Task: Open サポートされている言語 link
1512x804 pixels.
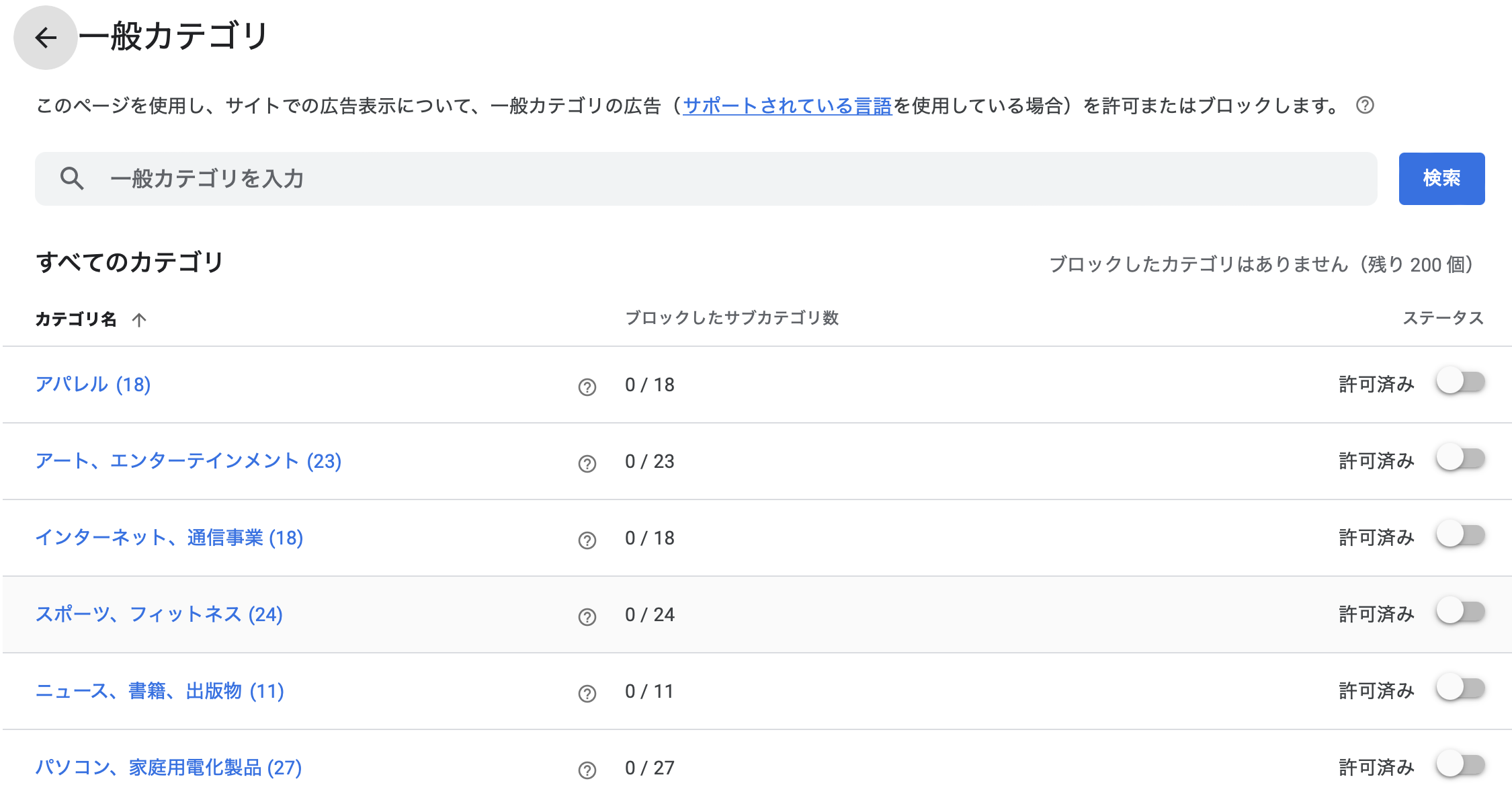Action: (x=787, y=106)
